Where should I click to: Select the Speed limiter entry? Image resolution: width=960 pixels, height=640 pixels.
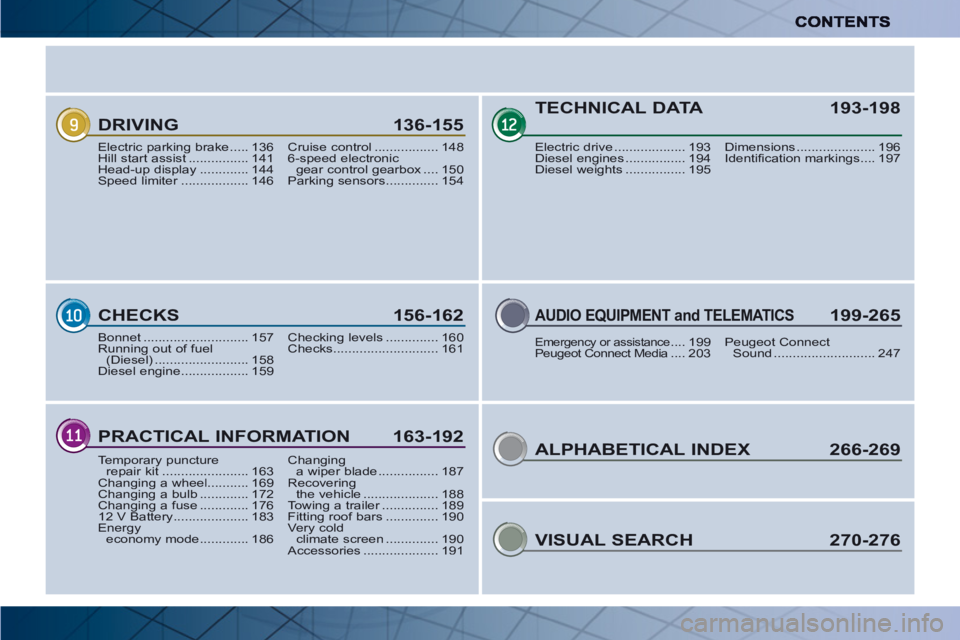[186, 181]
